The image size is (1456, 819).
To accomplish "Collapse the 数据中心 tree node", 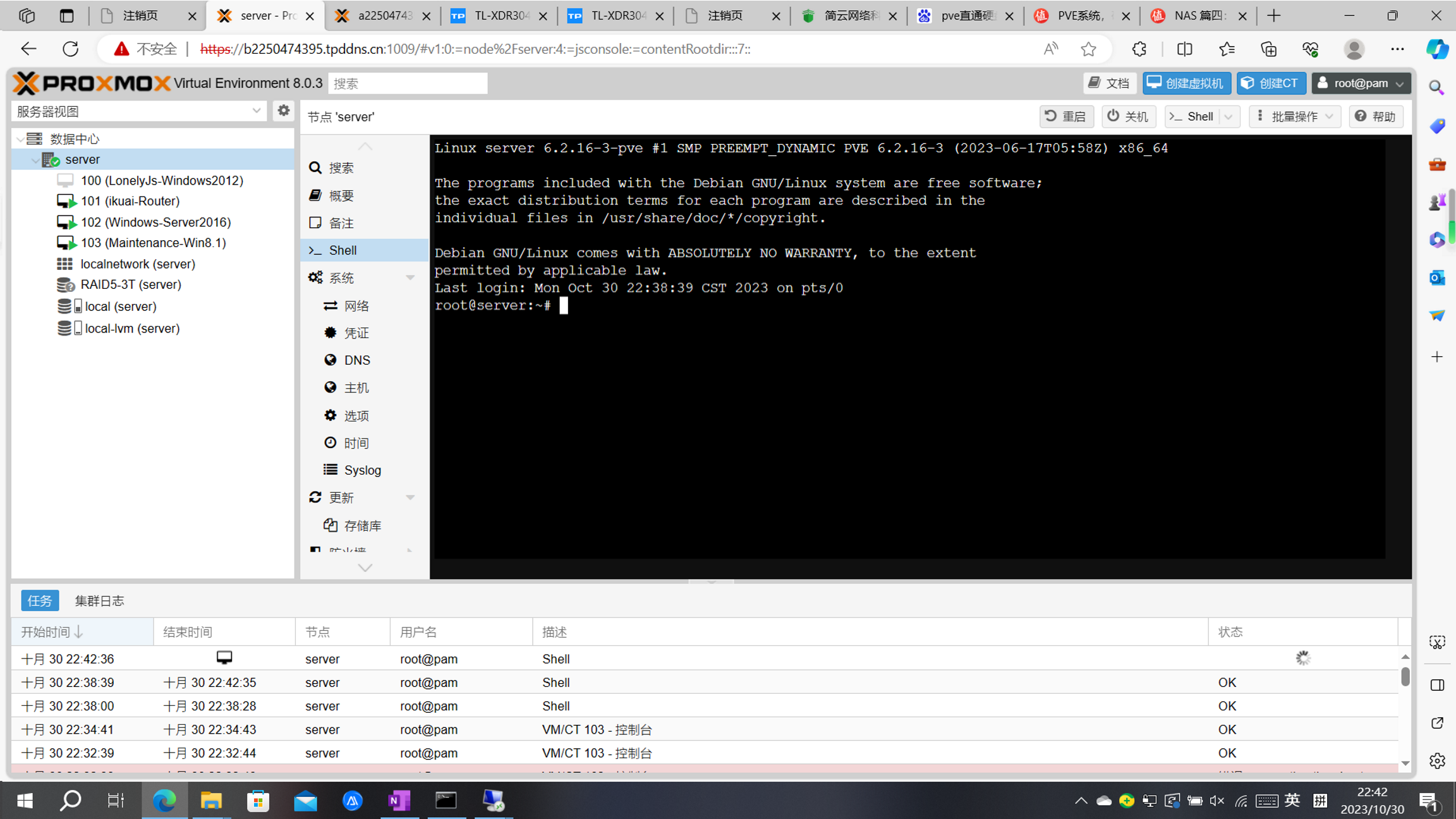I will pos(20,139).
